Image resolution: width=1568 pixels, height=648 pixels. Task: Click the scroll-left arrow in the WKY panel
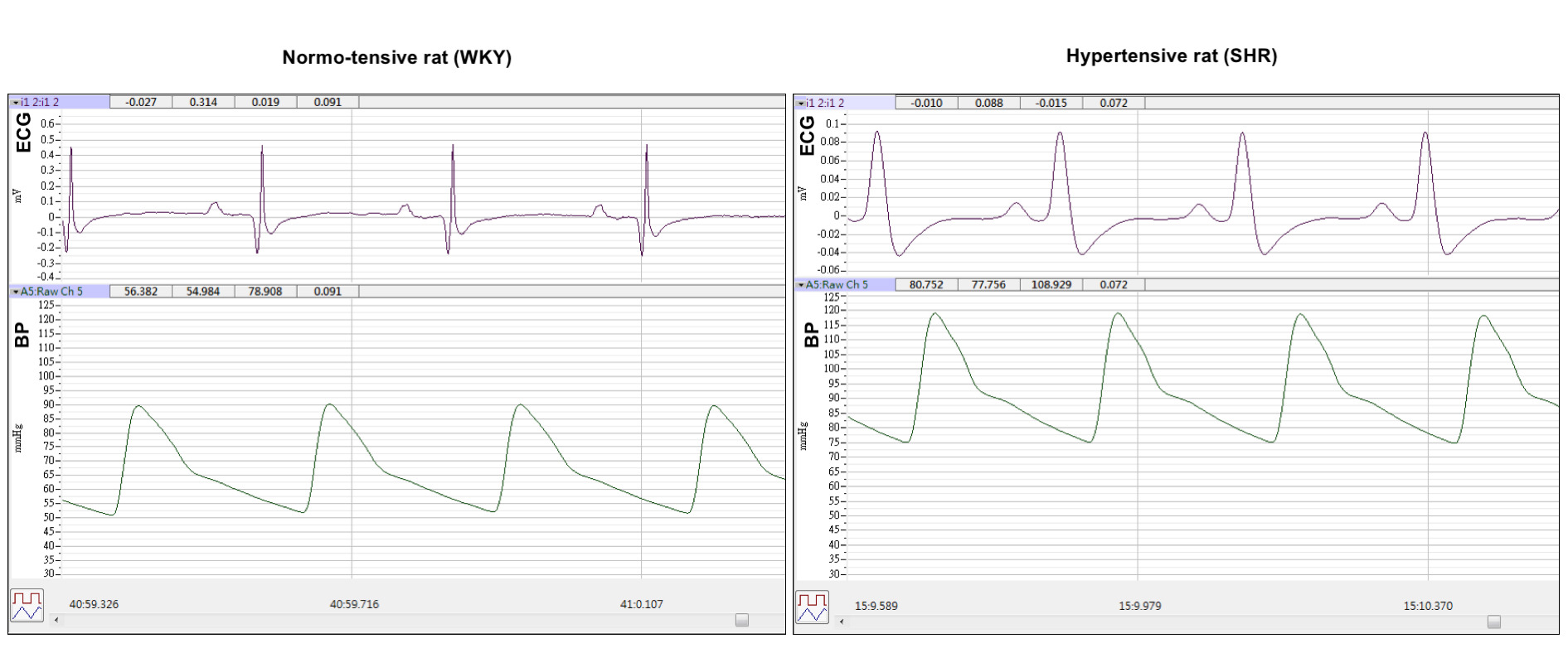coord(56,619)
